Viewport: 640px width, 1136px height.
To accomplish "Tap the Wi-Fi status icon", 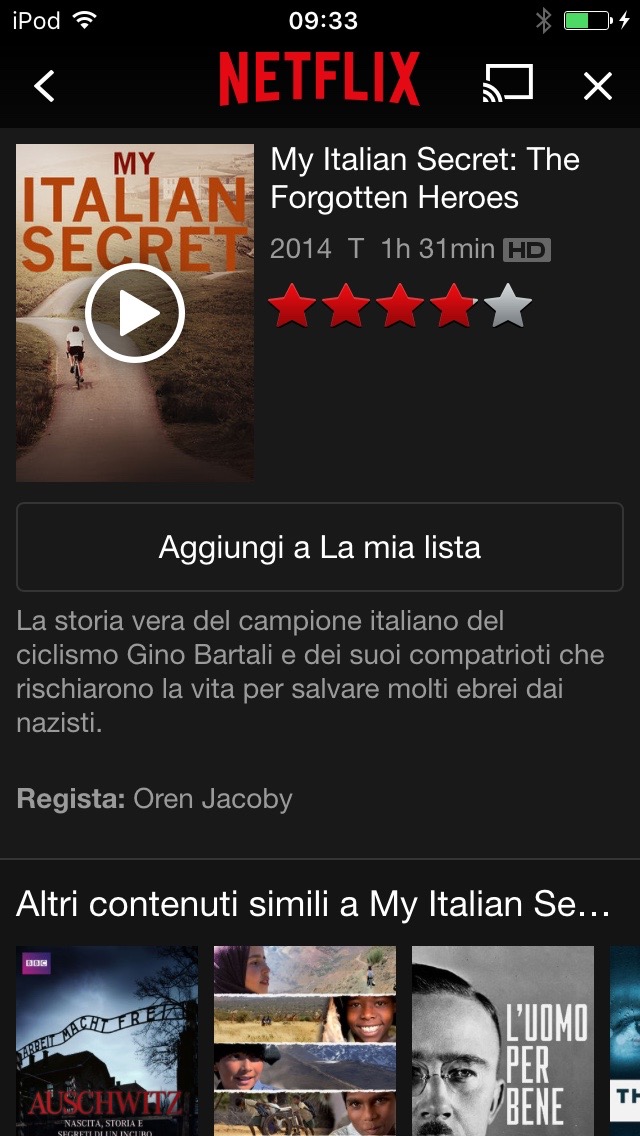I will pos(85,20).
